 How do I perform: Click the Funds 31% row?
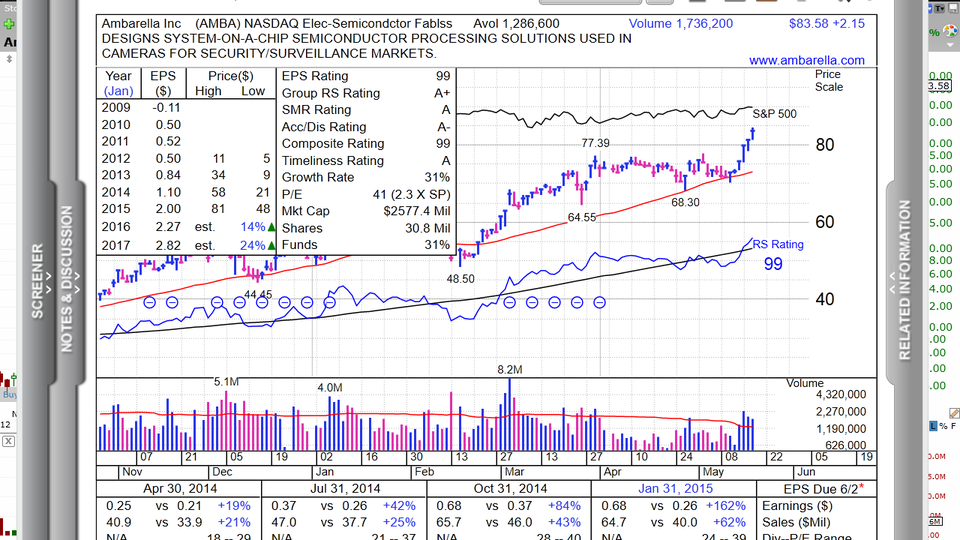(366, 244)
